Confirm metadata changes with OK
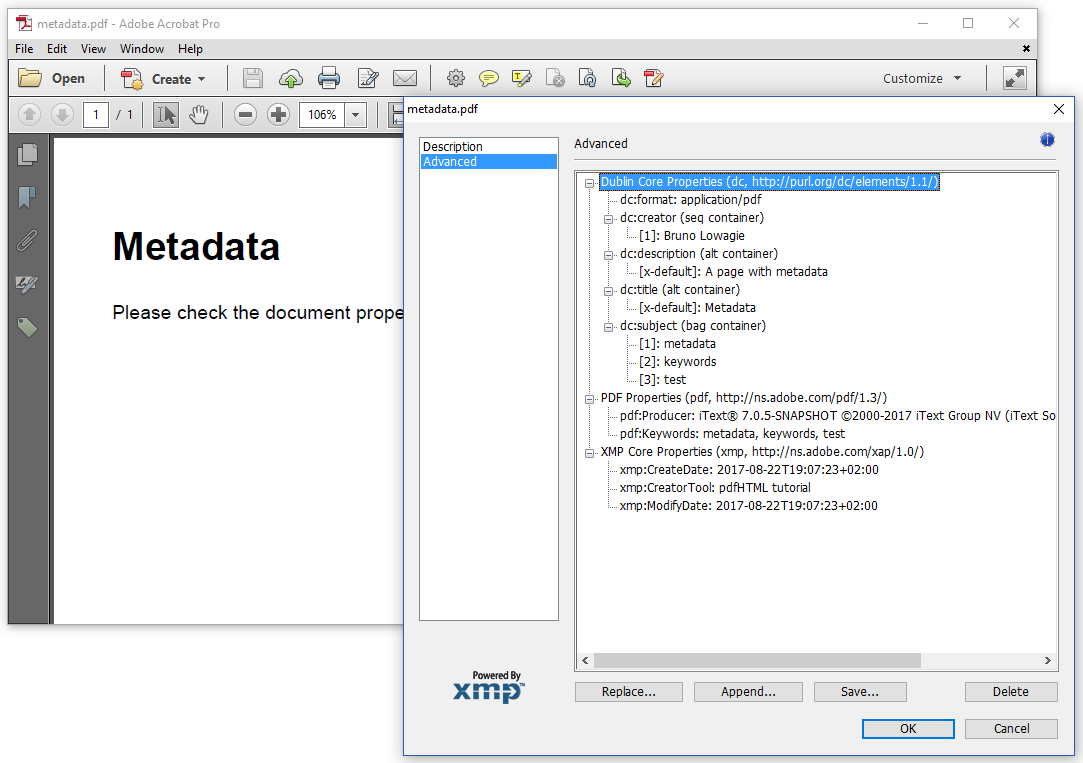Screen dimensions: 1083x763 click(x=907, y=728)
